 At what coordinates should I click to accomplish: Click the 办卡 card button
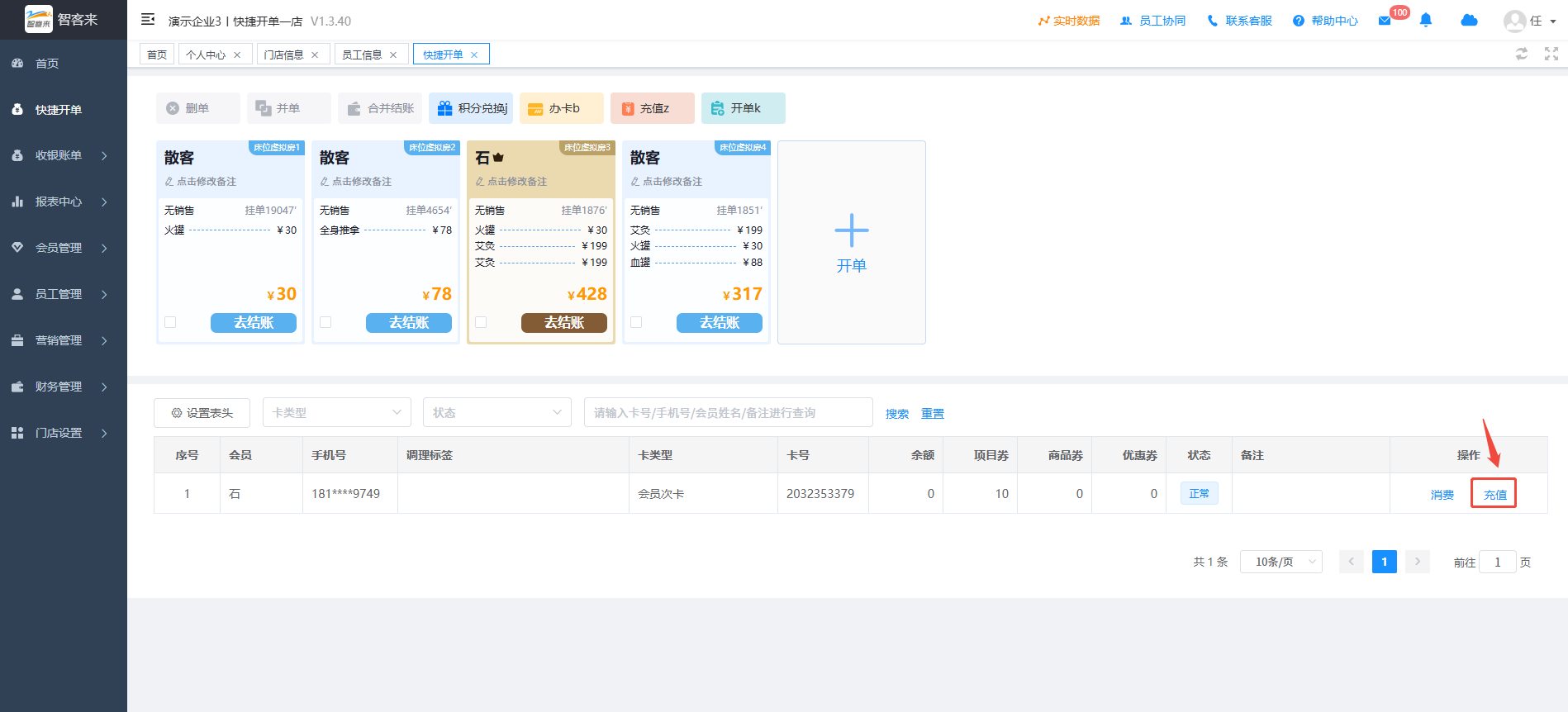(561, 108)
